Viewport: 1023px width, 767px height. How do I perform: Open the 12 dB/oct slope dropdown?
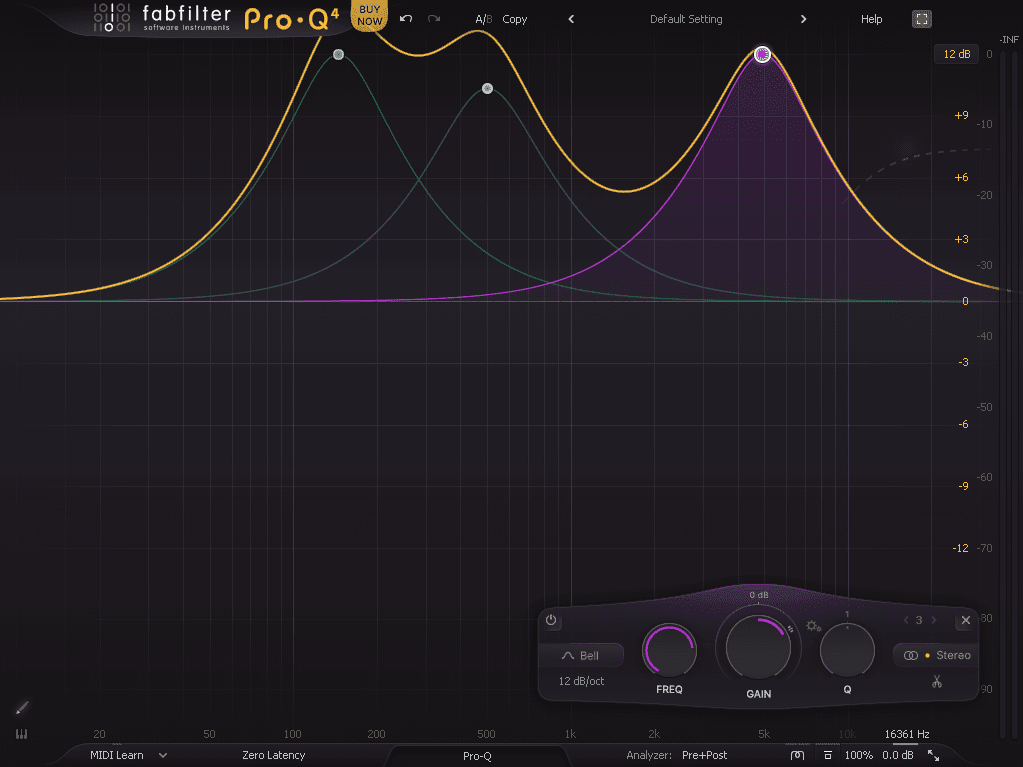click(581, 681)
